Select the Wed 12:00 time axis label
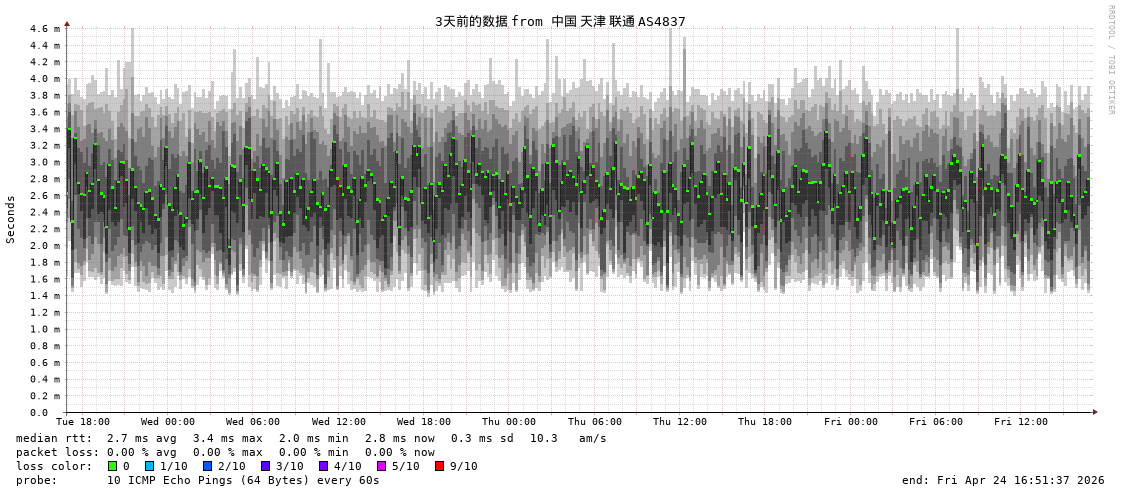 (339, 422)
